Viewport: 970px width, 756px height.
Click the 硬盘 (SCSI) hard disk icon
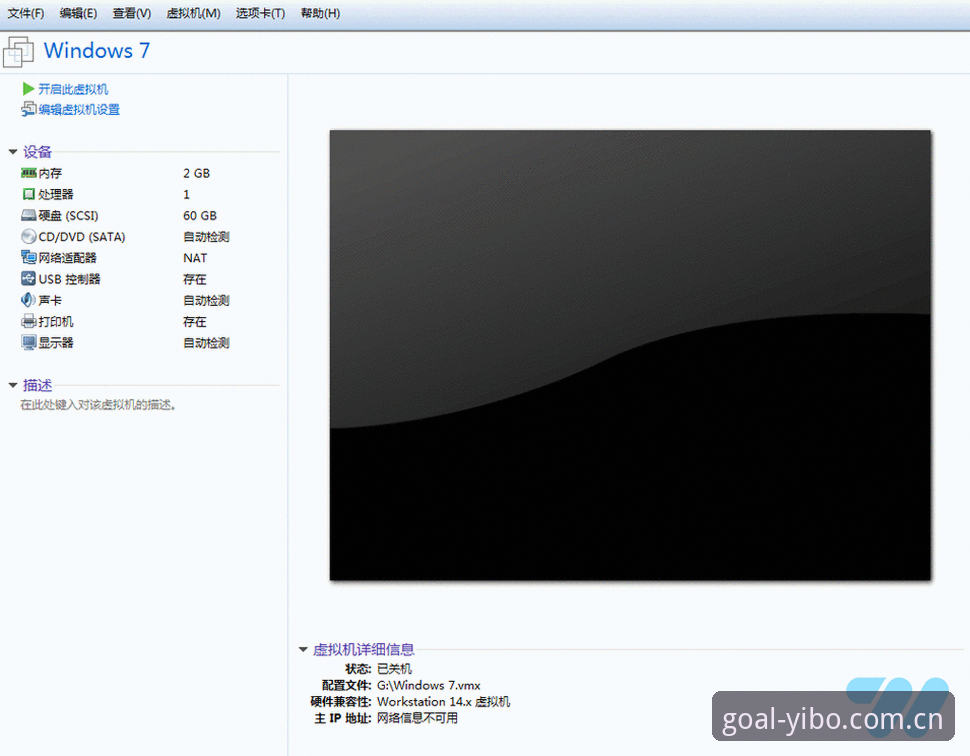pos(28,215)
